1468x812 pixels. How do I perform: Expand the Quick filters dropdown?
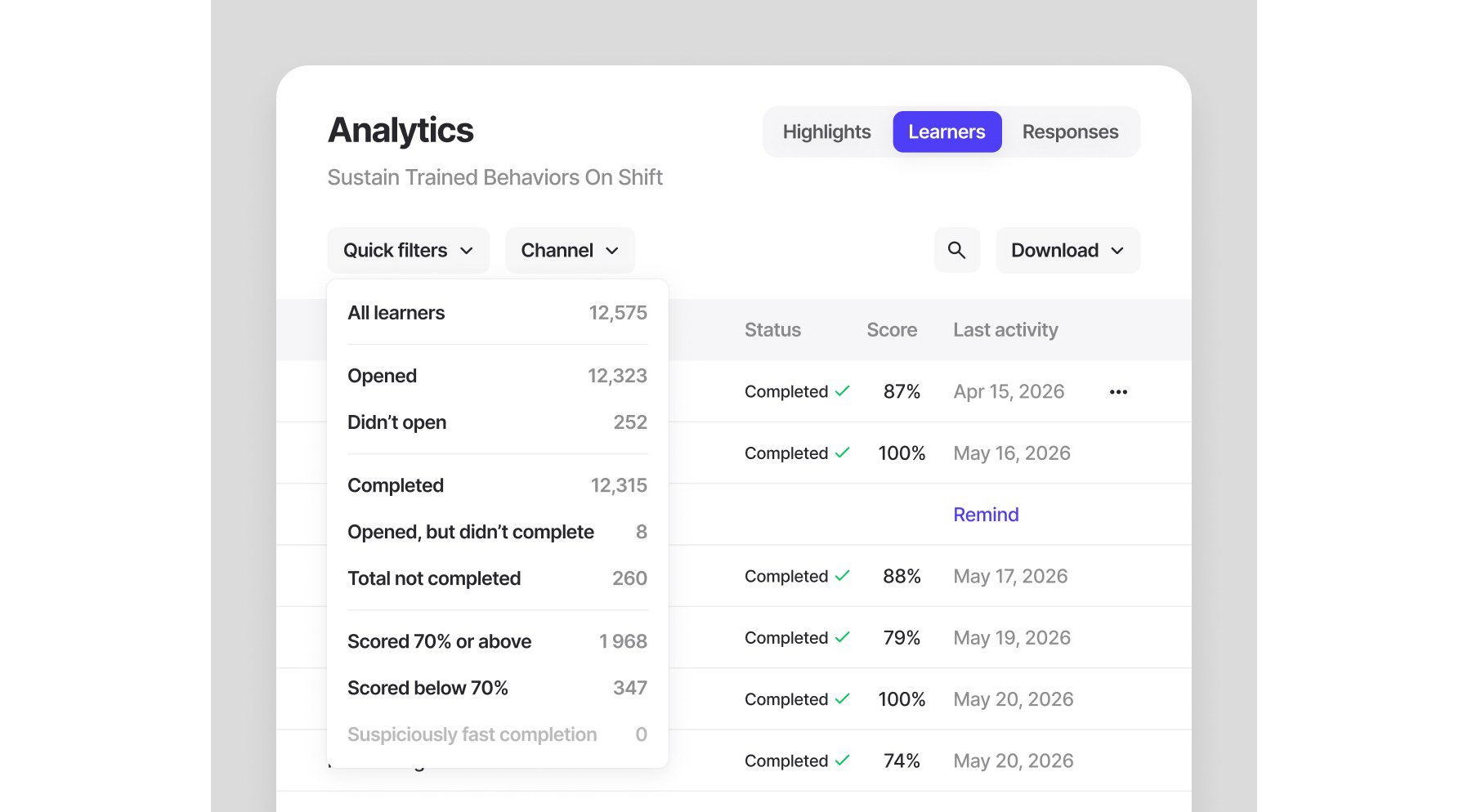pos(409,250)
